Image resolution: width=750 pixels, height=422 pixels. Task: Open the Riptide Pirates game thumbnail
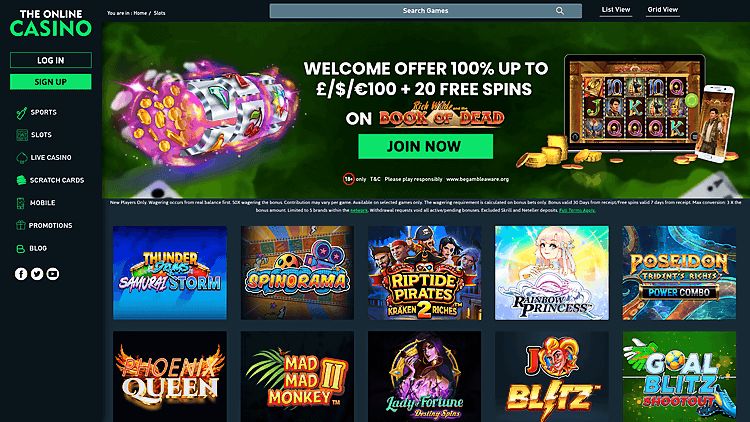pyautogui.click(x=425, y=273)
